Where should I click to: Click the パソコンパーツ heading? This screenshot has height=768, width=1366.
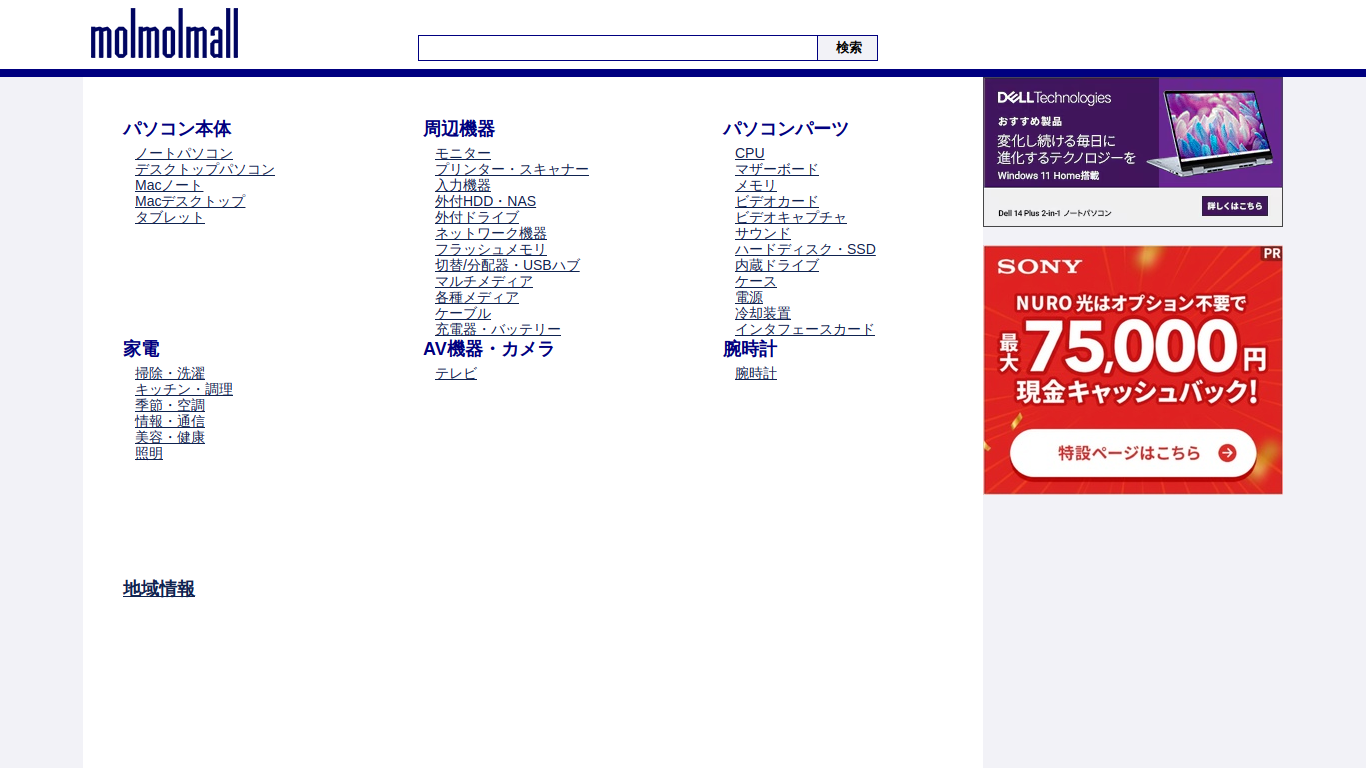click(786, 129)
